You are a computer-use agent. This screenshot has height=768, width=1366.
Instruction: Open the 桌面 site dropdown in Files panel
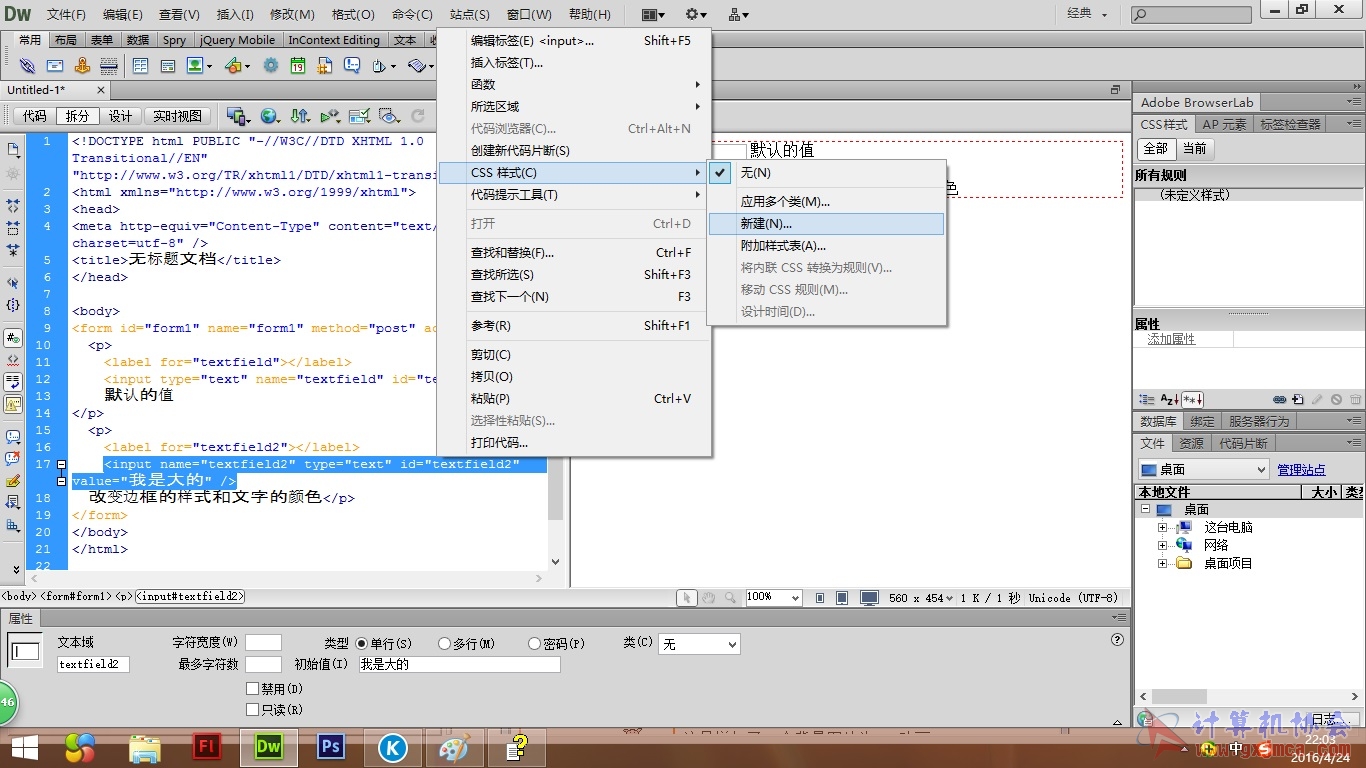click(1204, 469)
